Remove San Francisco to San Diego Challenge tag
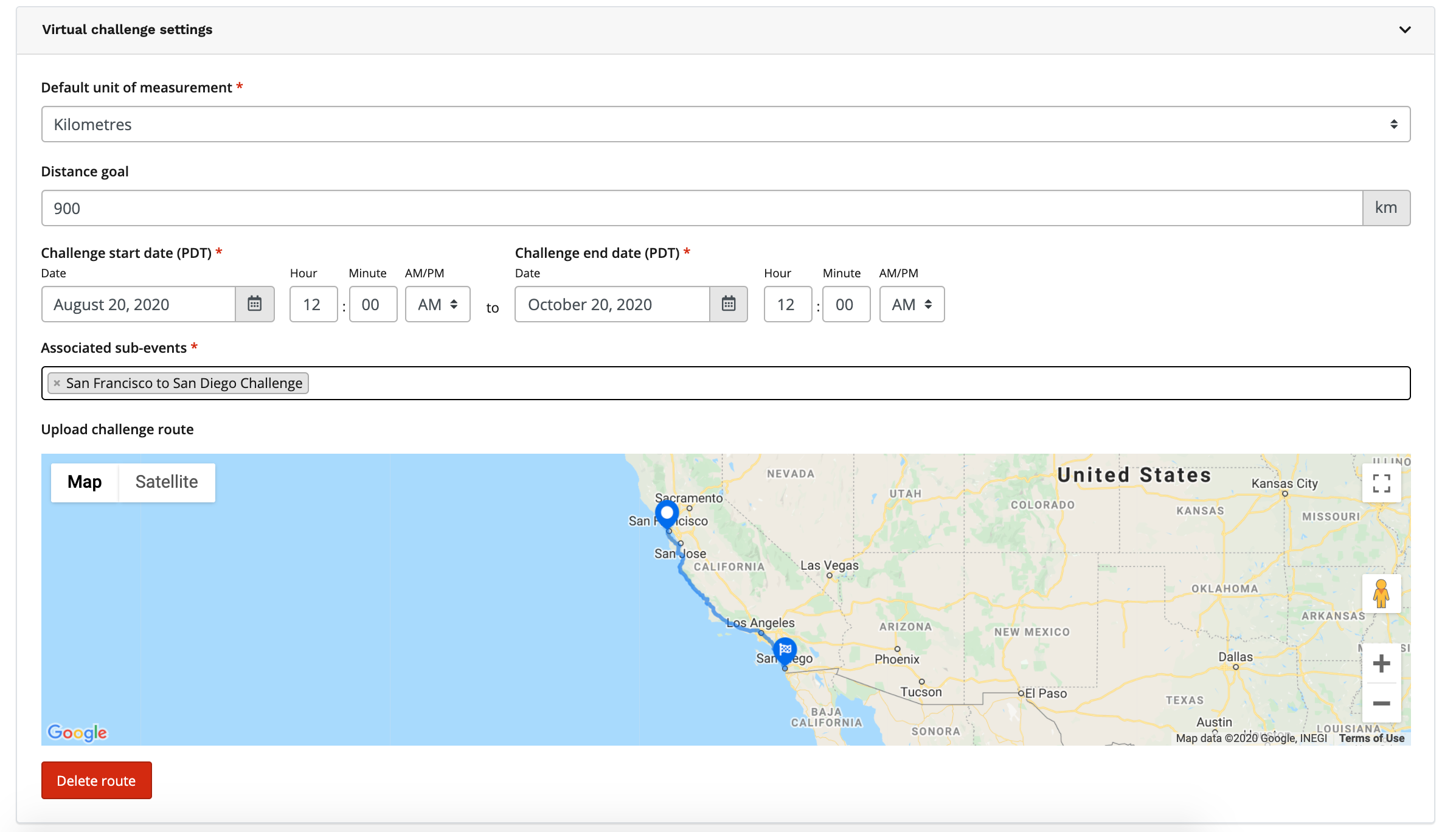The height and width of the screenshot is (832, 1456). click(x=57, y=383)
